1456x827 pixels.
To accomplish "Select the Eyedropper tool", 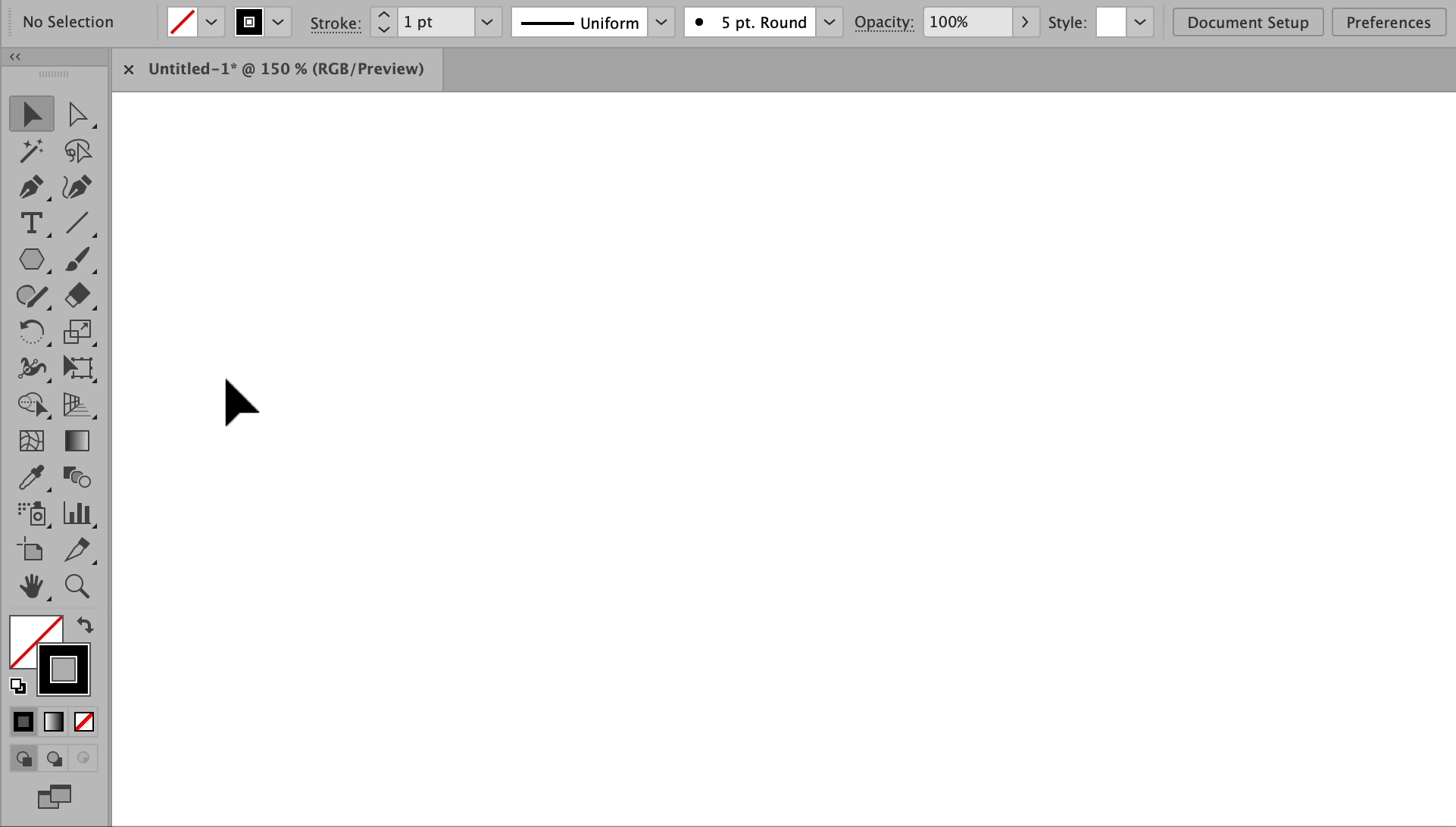I will pyautogui.click(x=31, y=478).
